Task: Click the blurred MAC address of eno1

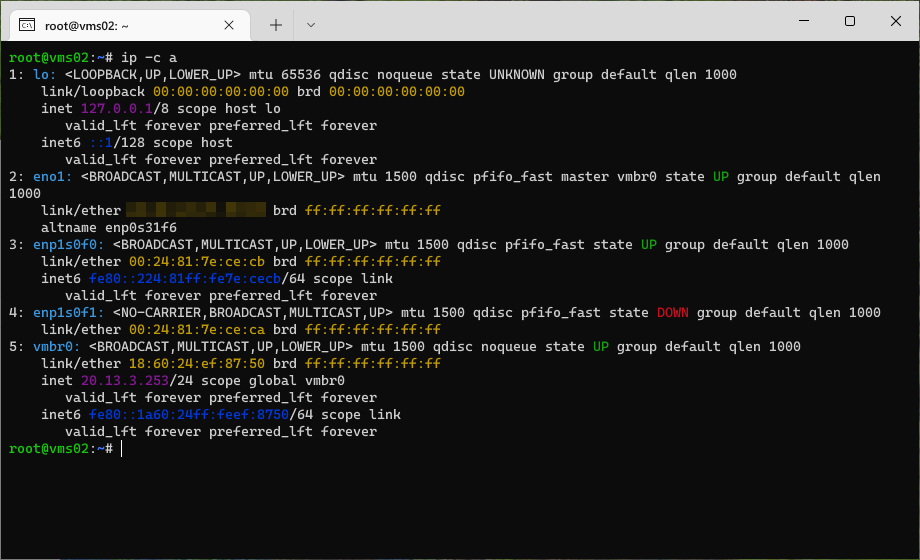Action: 196,211
